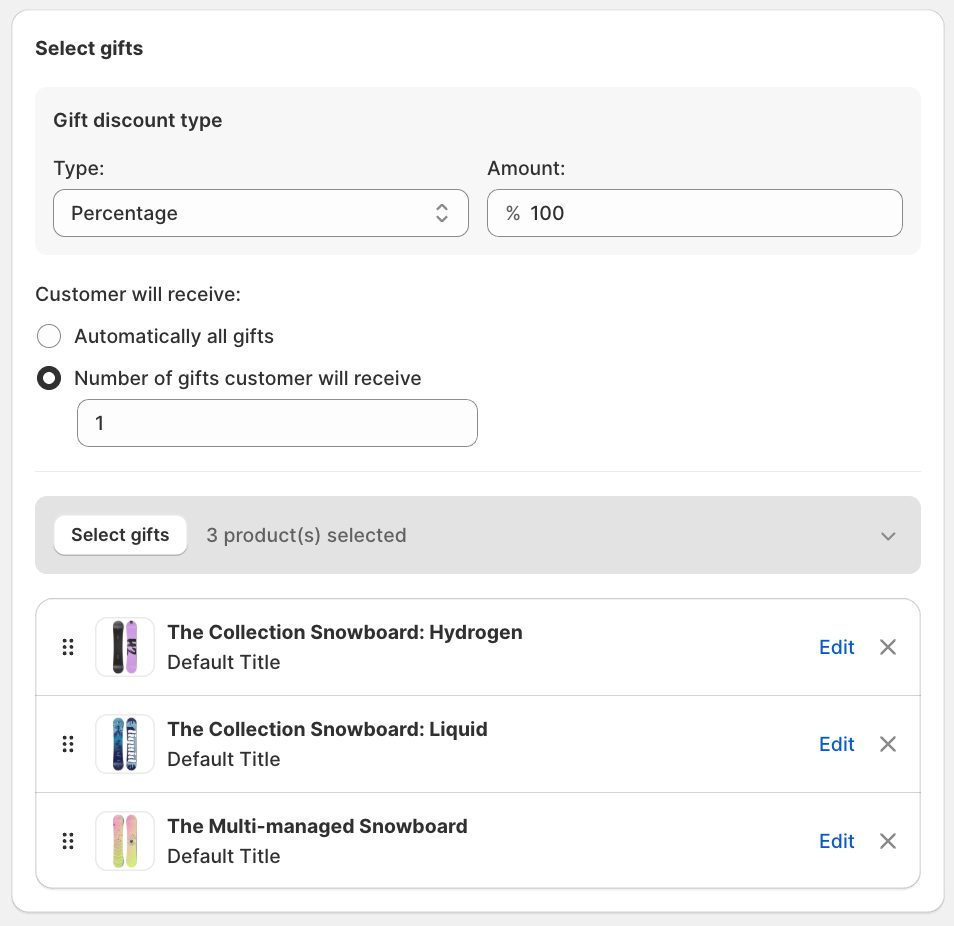
Task: Remove The Collection Snowboard: Liquid gift
Action: click(x=887, y=744)
